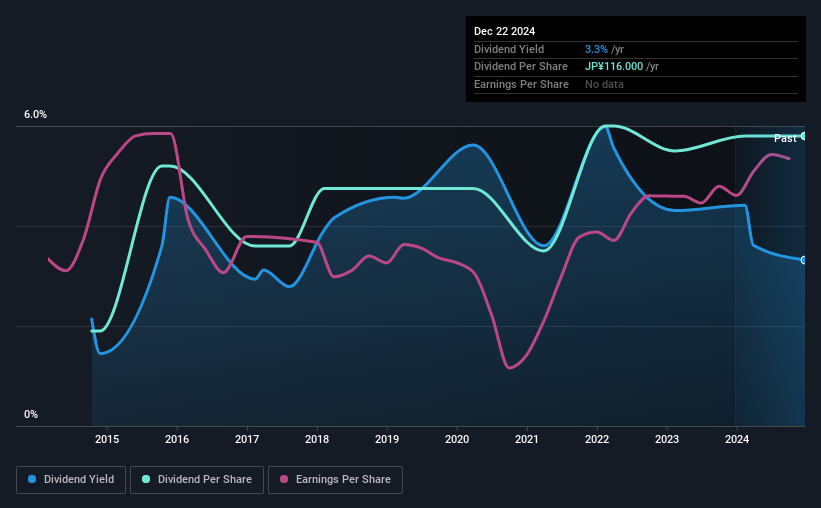This screenshot has width=821, height=508.
Task: Select the 2023 x-axis label
Action: click(667, 439)
